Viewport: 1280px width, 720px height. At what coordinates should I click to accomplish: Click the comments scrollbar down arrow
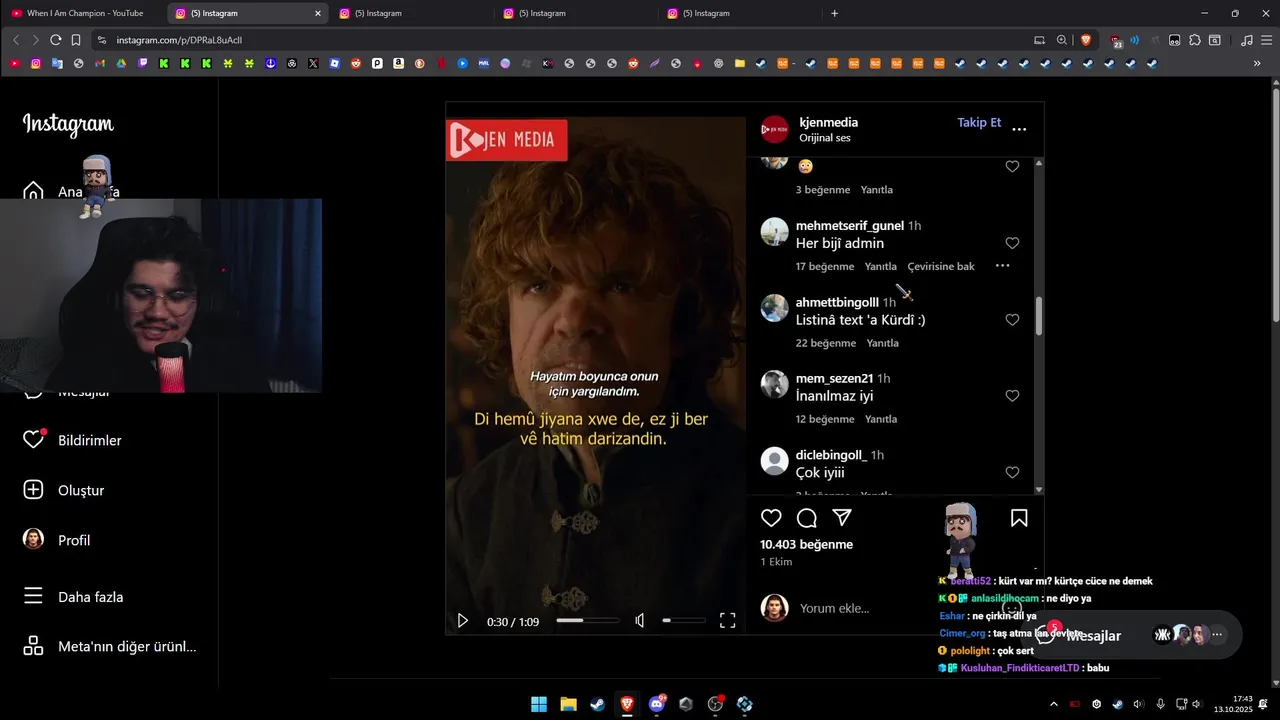coord(1039,490)
